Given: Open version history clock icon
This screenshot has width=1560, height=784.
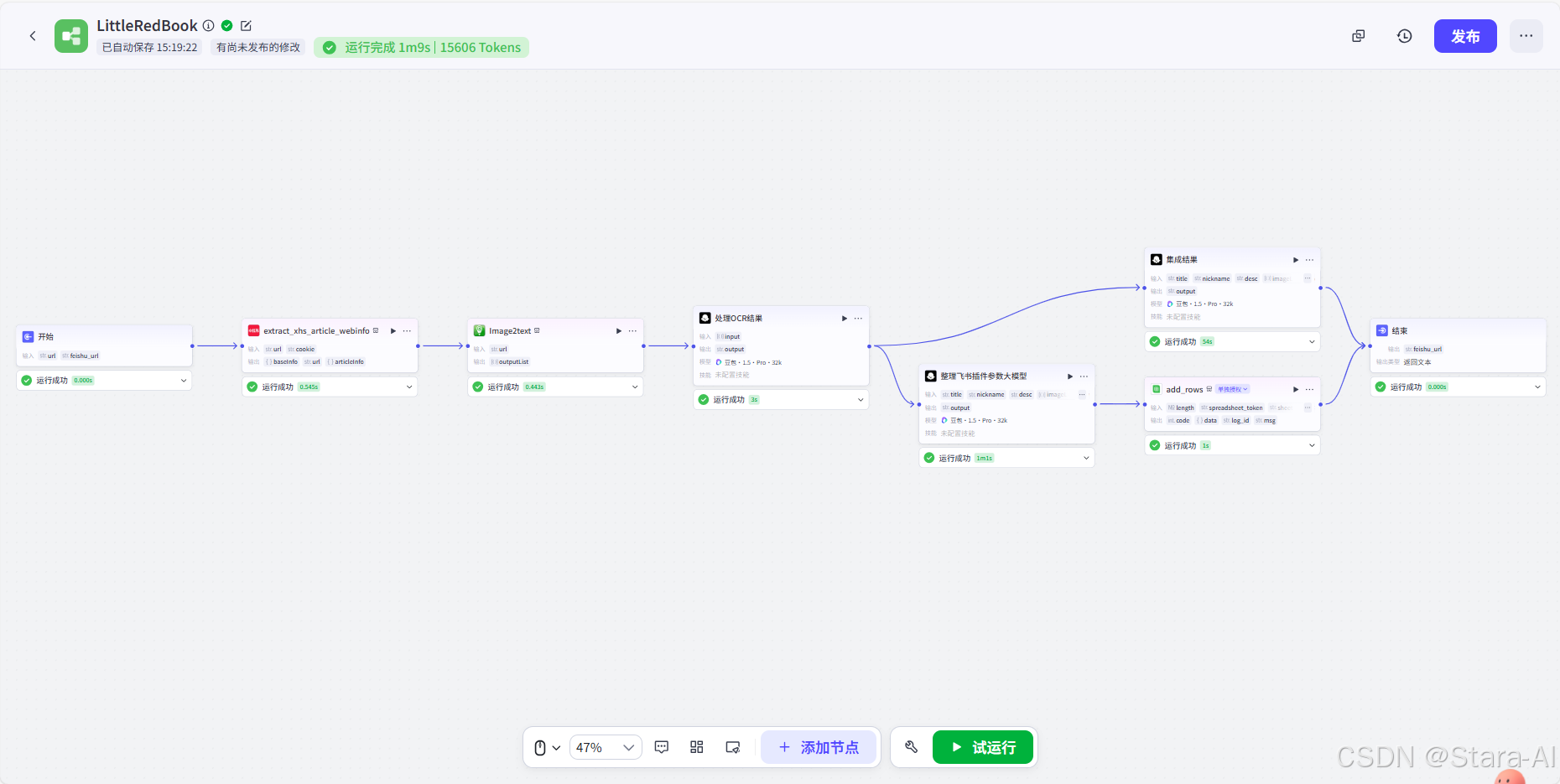Looking at the screenshot, I should [x=1405, y=36].
